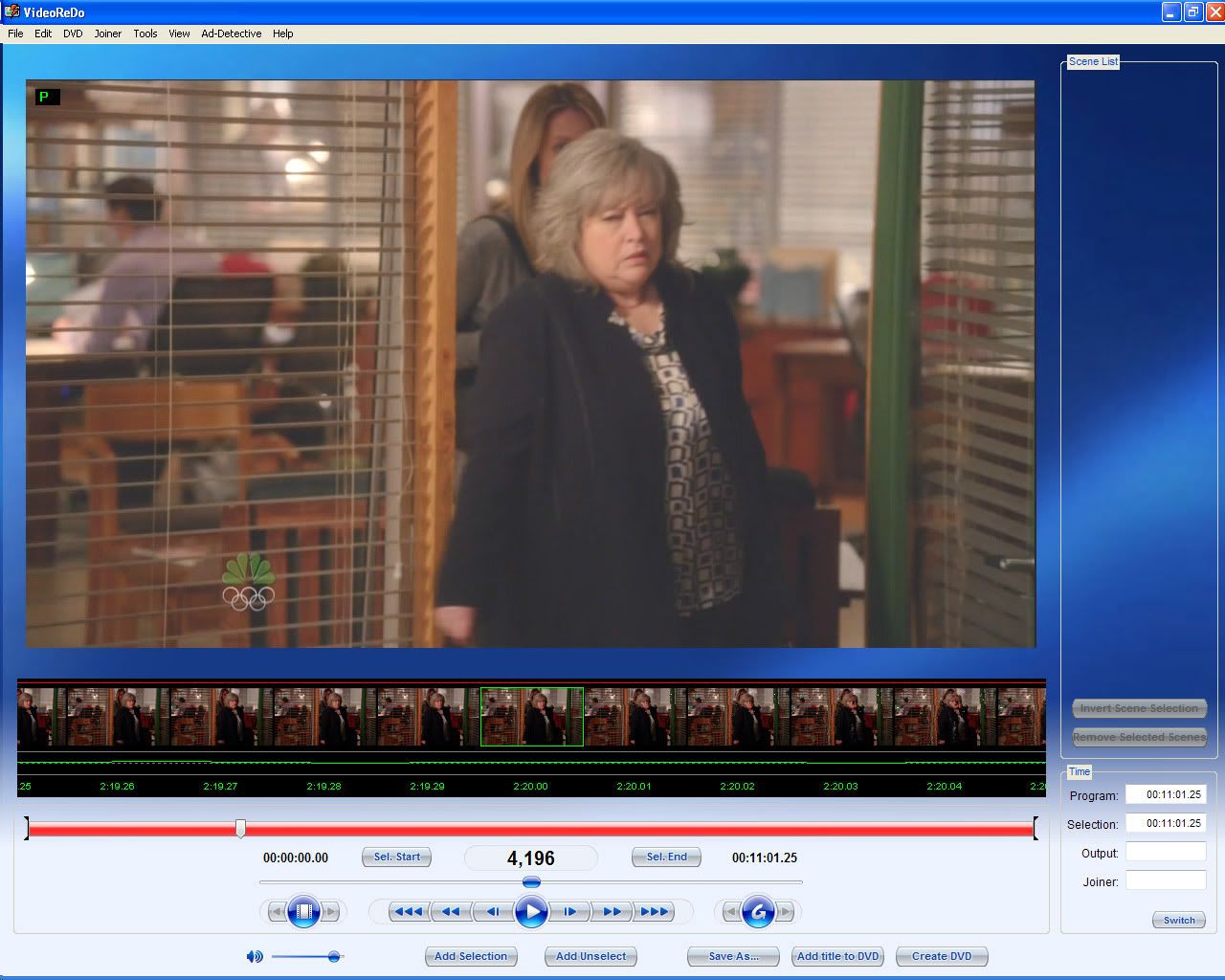Click the video preview frame

pyautogui.click(x=530, y=364)
